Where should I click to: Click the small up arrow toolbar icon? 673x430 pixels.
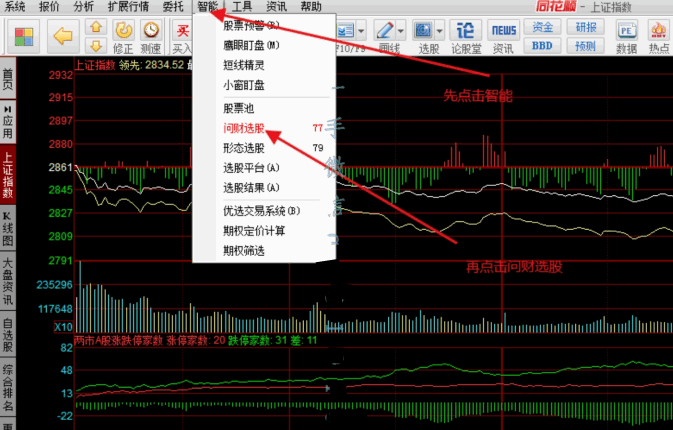click(x=96, y=27)
